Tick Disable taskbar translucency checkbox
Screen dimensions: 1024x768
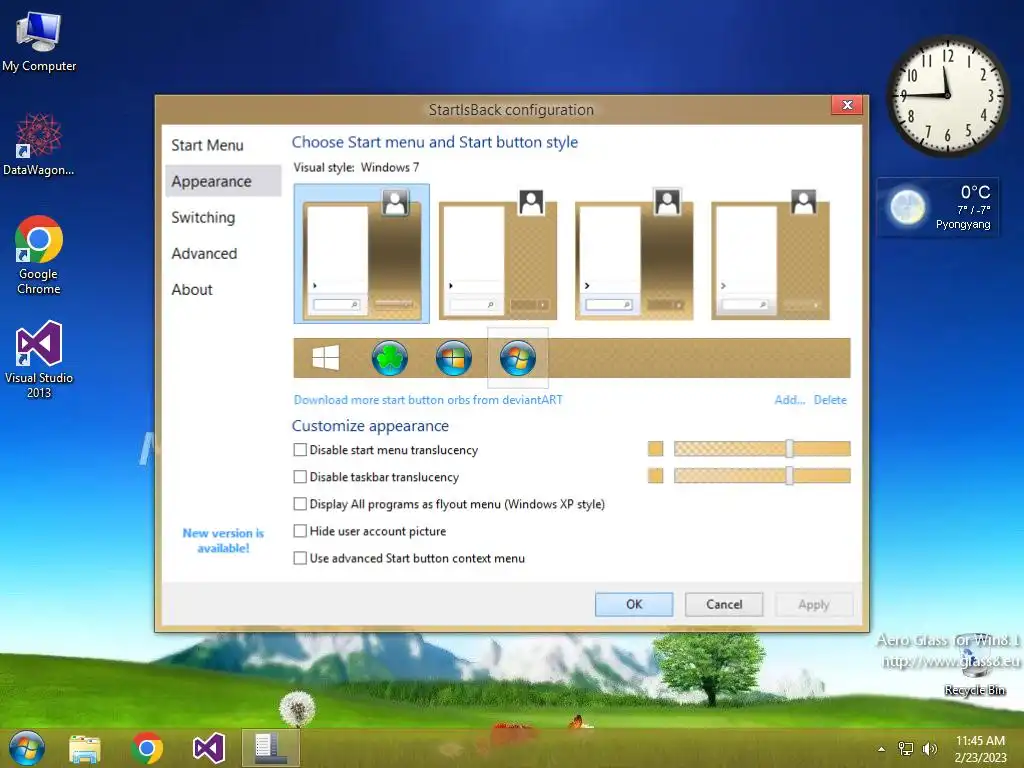[x=300, y=477]
